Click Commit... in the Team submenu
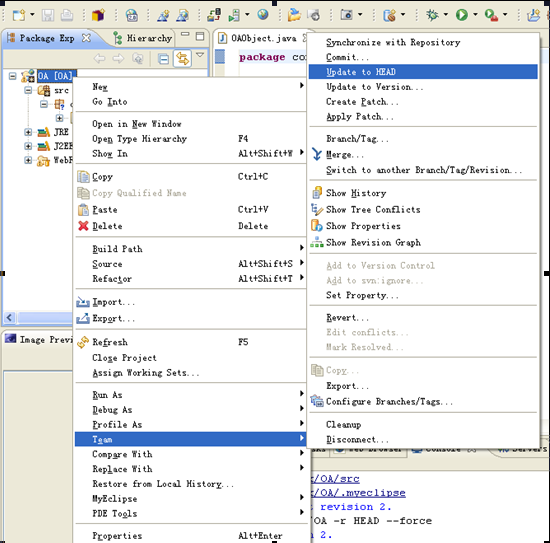The width and height of the screenshot is (550, 543). point(423,57)
